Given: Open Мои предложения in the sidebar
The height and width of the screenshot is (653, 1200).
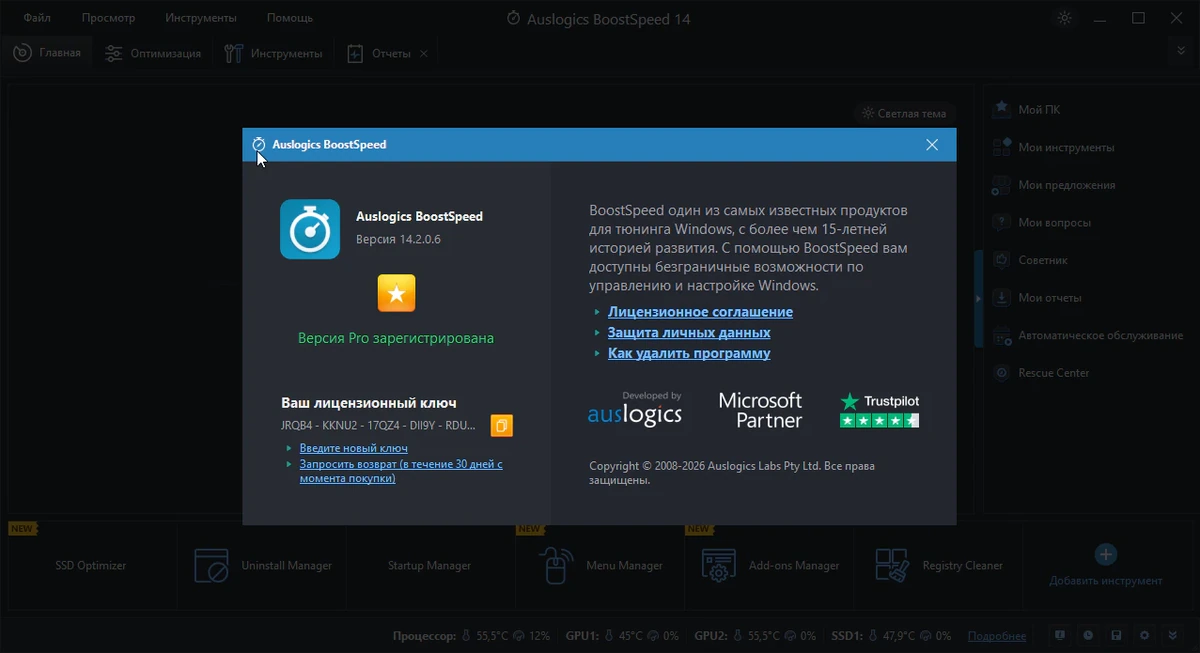Looking at the screenshot, I should point(1054,185).
